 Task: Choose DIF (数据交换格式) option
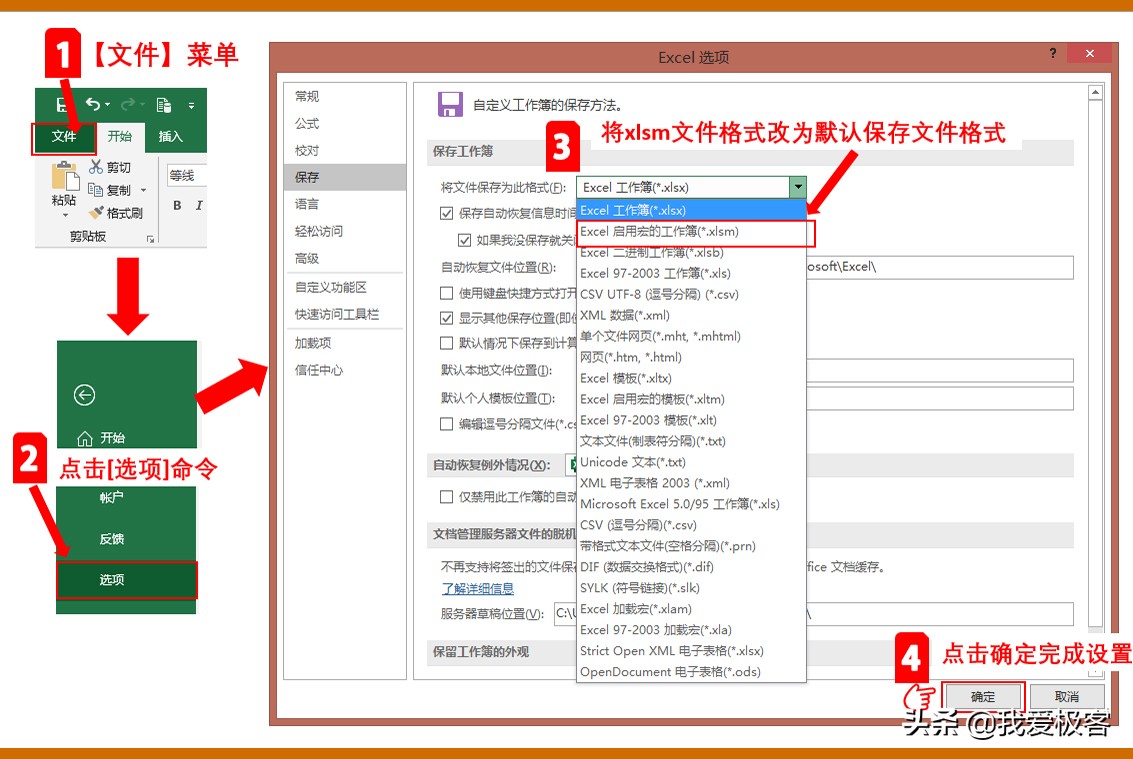pyautogui.click(x=692, y=567)
